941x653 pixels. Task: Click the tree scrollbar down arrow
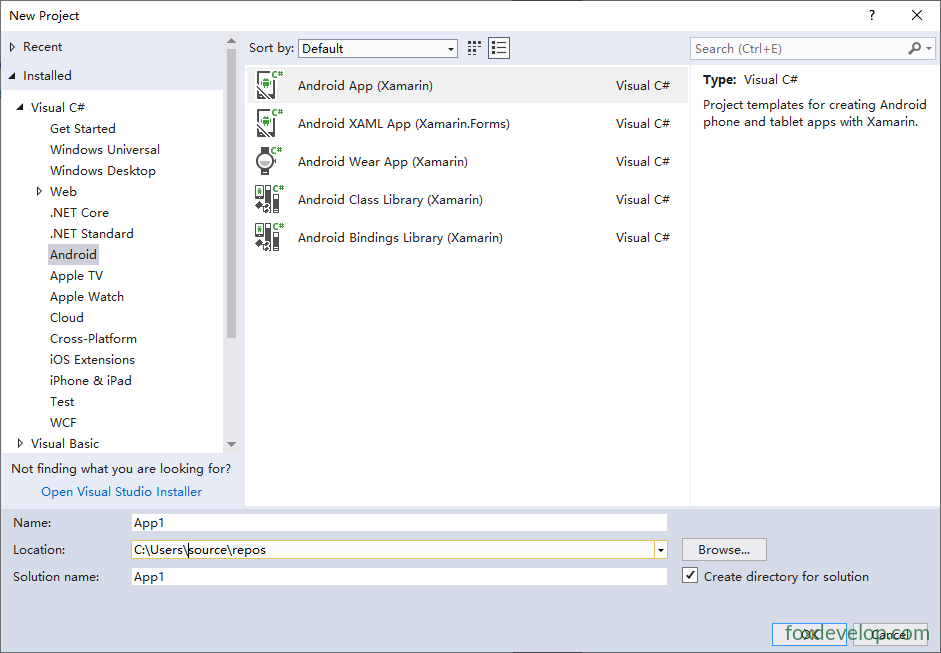[x=231, y=445]
